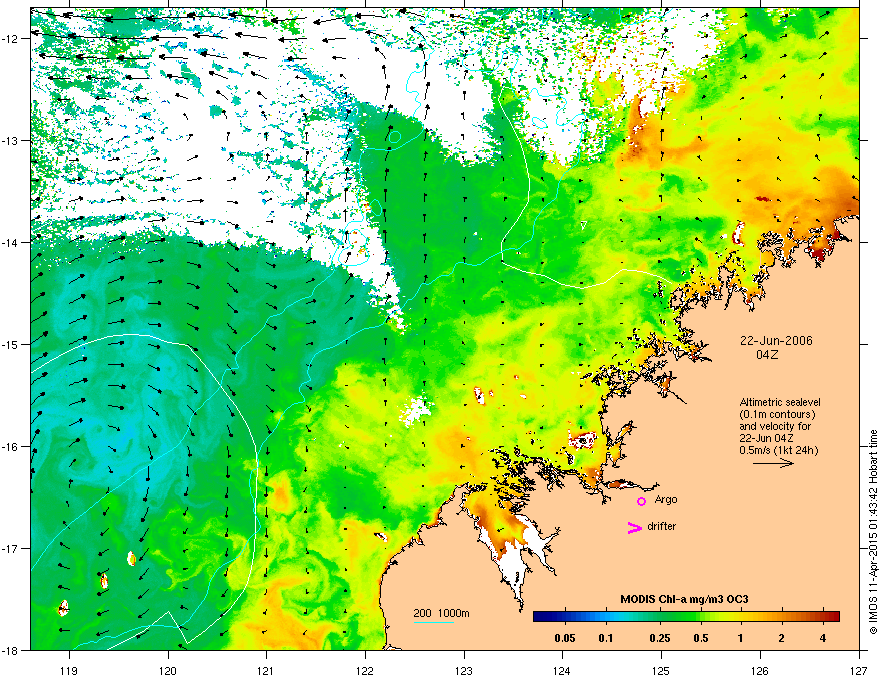
Task: Click the -15 latitude axis label
Action: tap(11, 344)
